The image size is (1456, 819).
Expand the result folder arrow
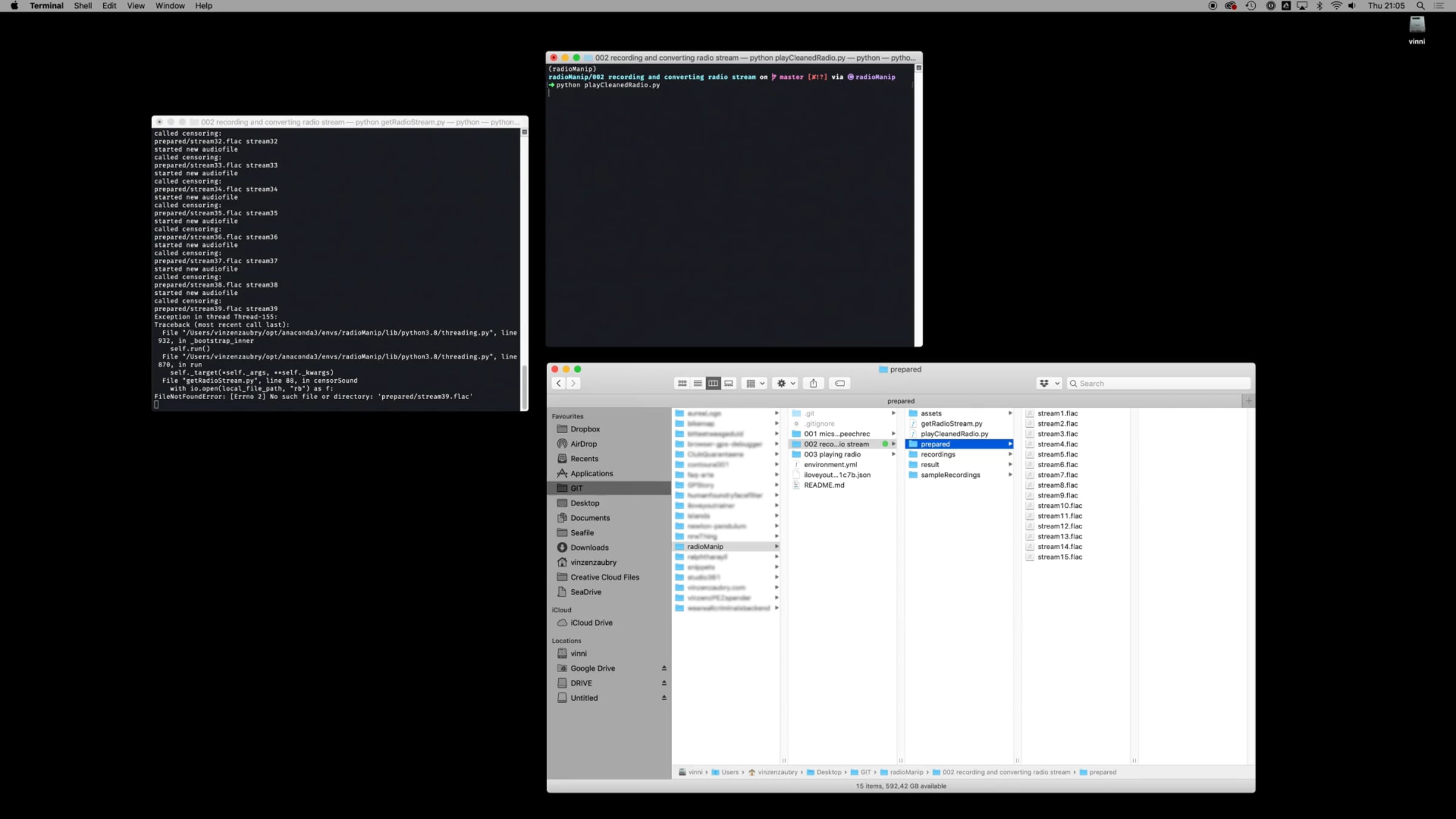(1010, 465)
